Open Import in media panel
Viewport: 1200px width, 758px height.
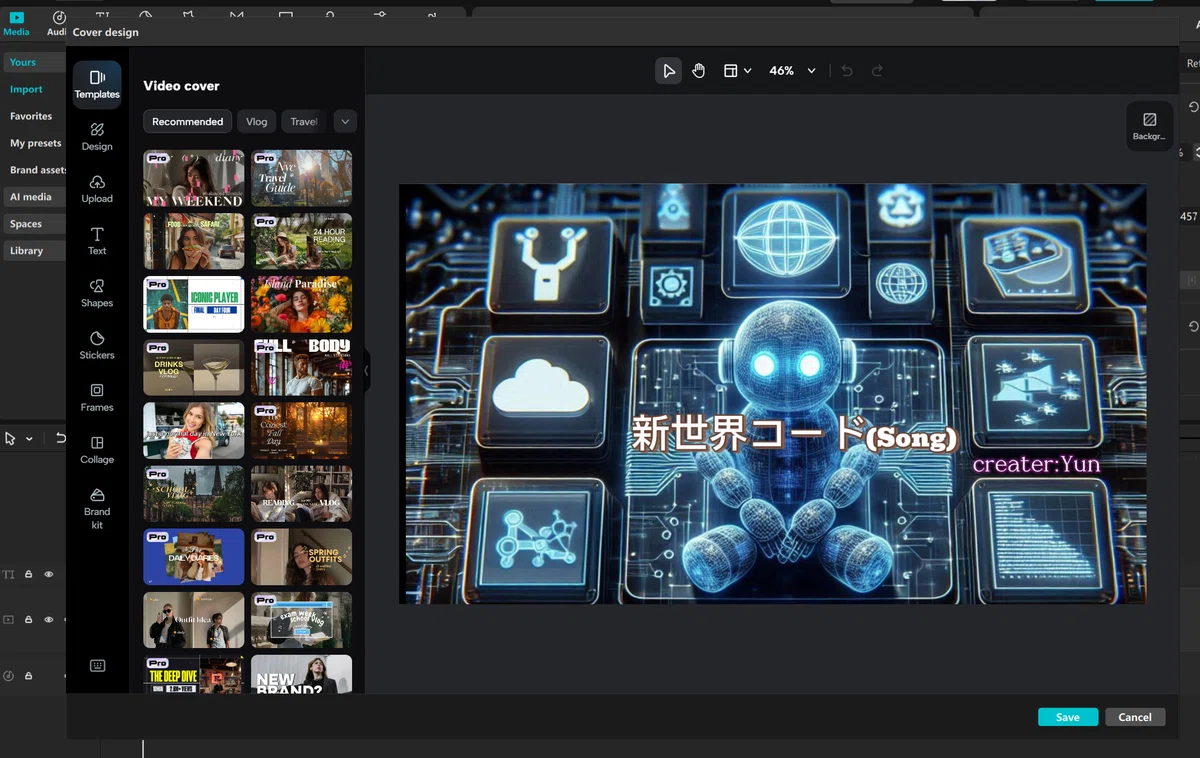(27, 89)
